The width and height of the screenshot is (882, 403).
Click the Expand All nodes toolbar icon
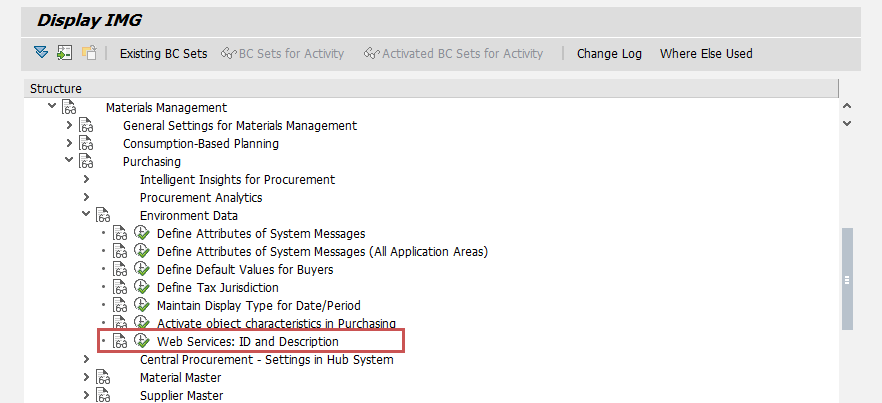[41, 53]
